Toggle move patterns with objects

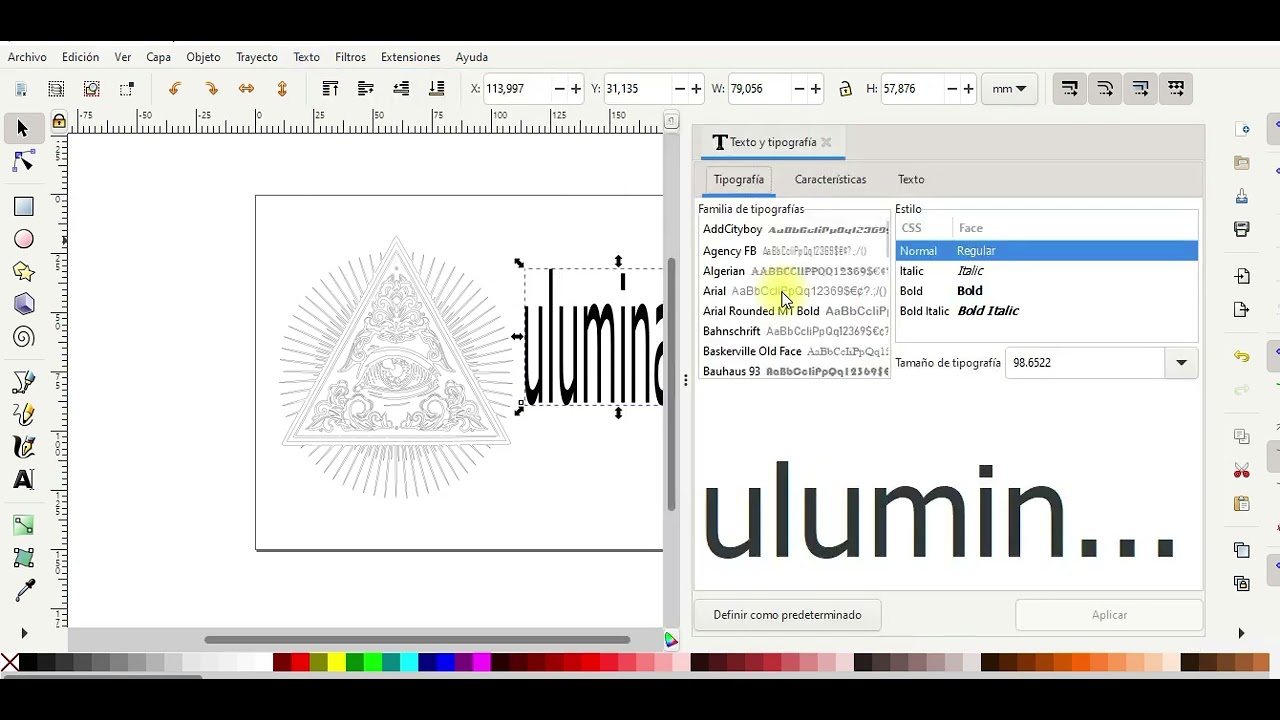(x=1176, y=89)
